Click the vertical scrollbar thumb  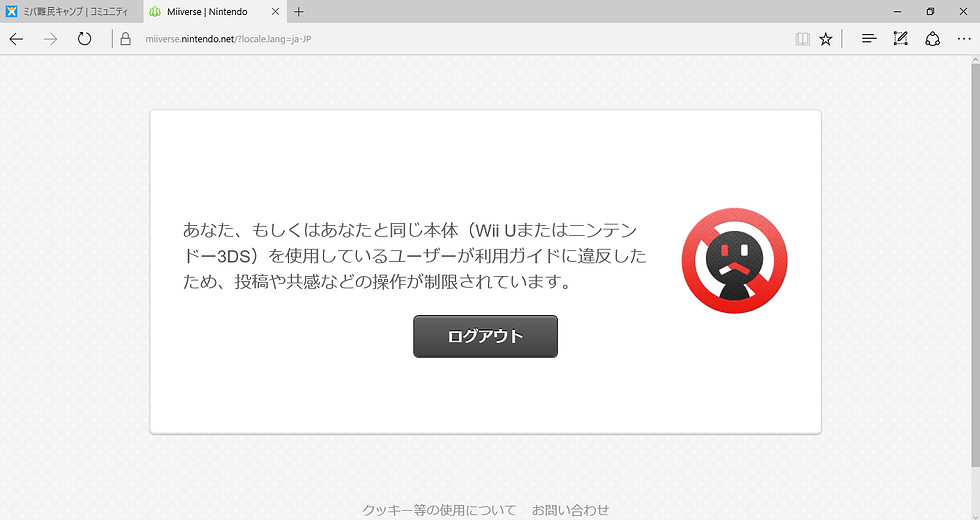pyautogui.click(x=975, y=264)
